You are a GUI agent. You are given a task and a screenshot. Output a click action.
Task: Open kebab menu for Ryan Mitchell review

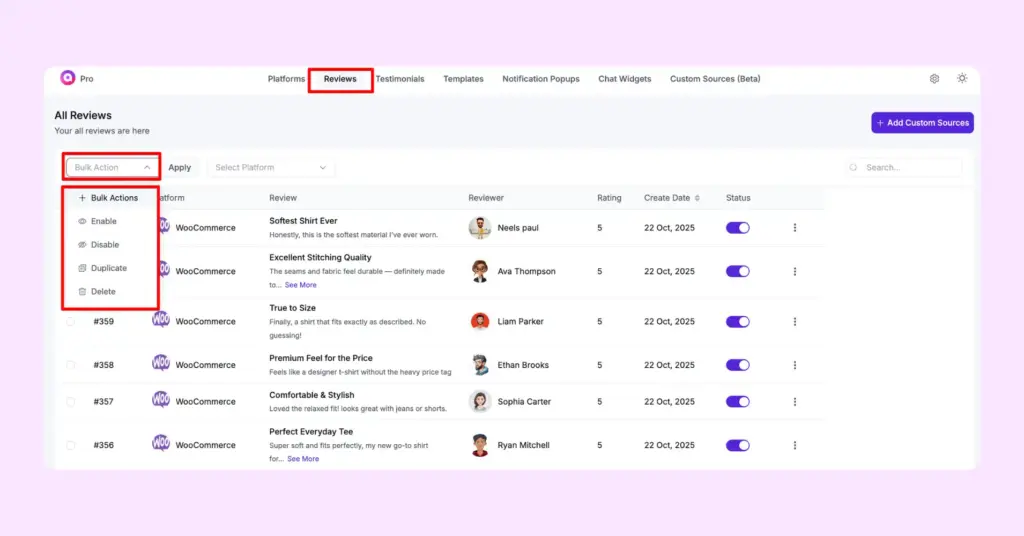coord(795,445)
